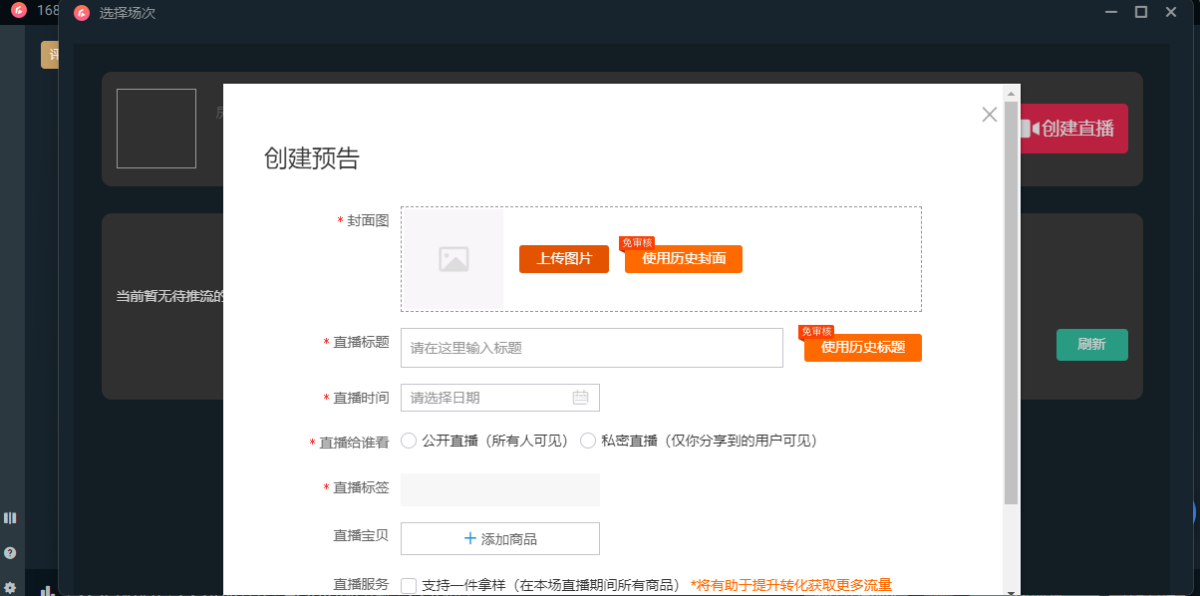The image size is (1200, 596).
Task: Click 上传图片 button
Action: point(564,259)
